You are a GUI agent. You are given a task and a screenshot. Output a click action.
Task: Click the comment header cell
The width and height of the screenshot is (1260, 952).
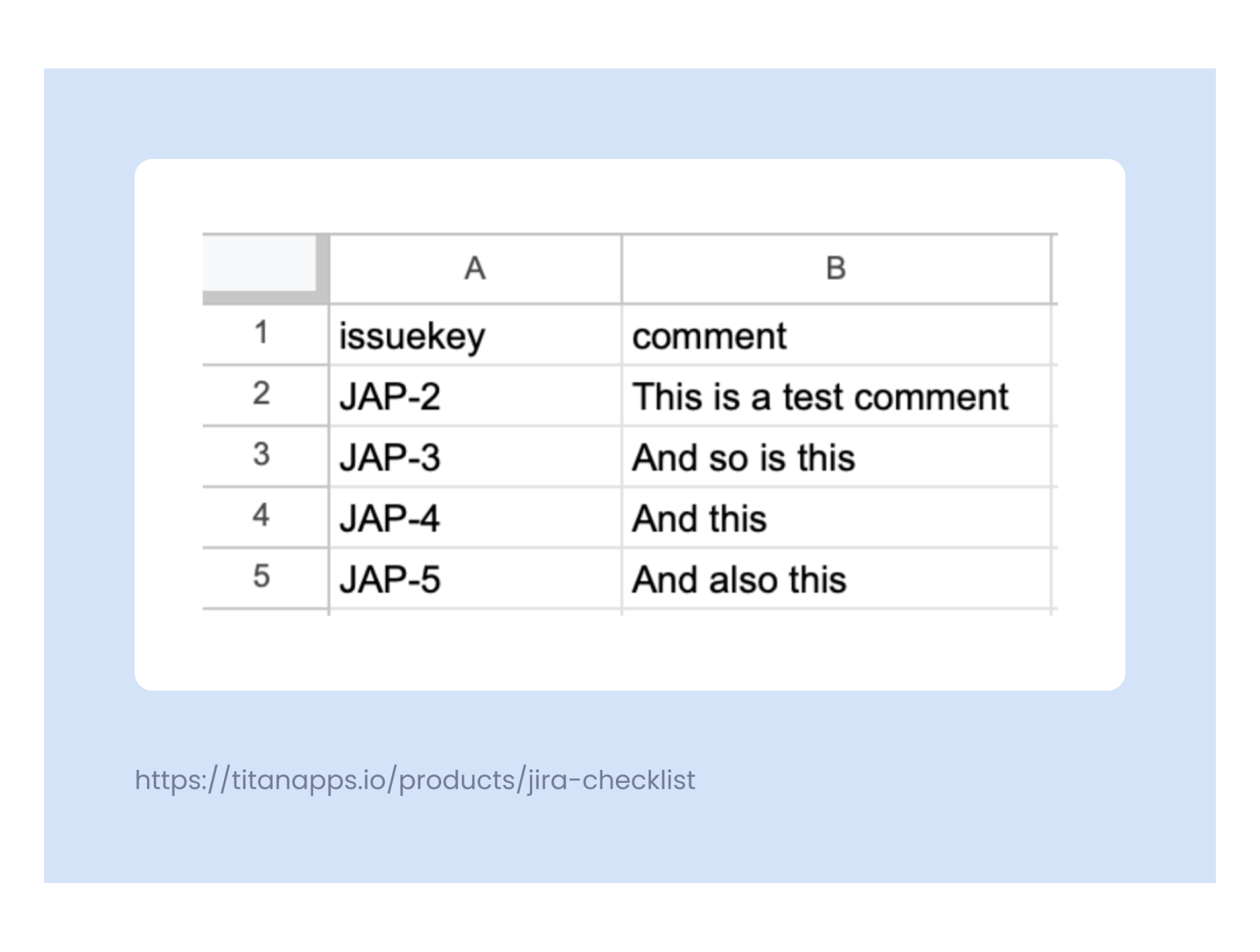point(836,334)
